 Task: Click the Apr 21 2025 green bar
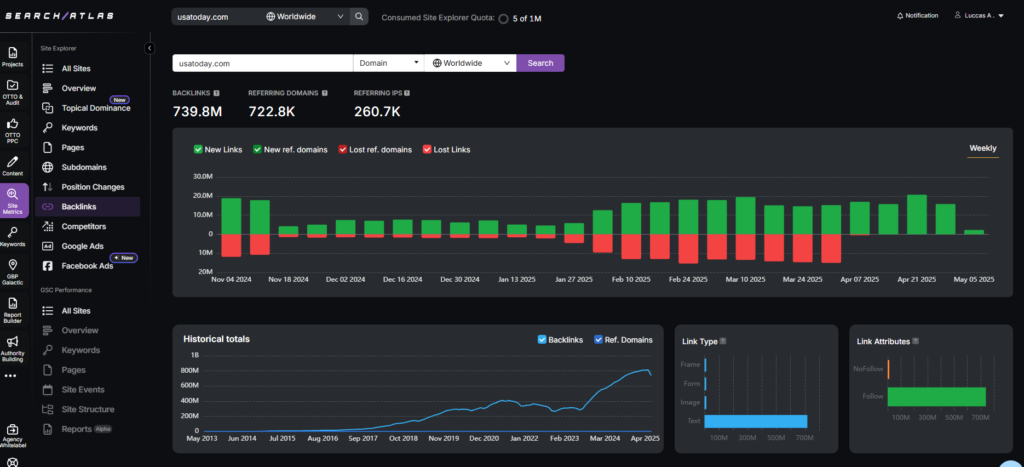(x=917, y=214)
